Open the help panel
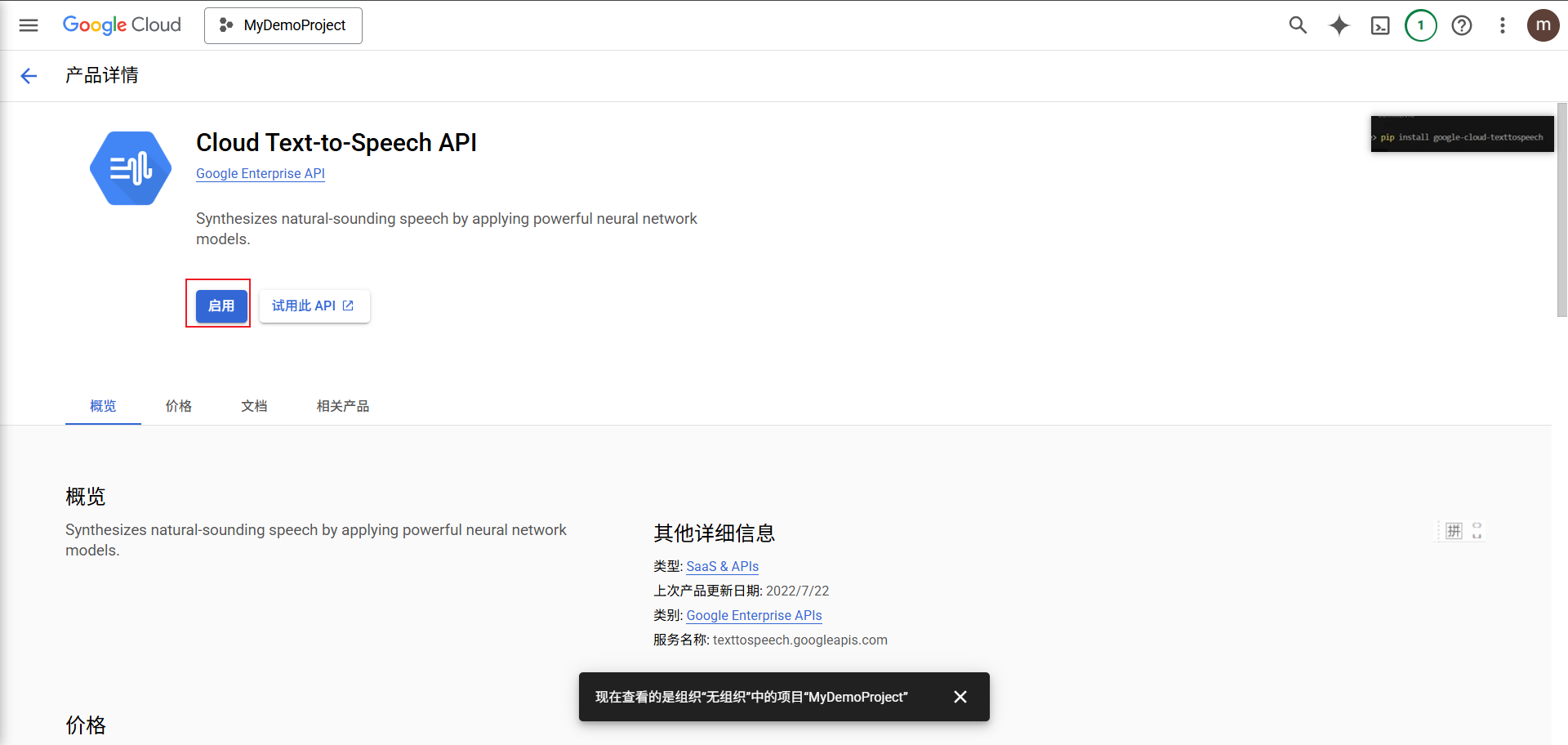This screenshot has height=745, width=1568. [x=1462, y=25]
